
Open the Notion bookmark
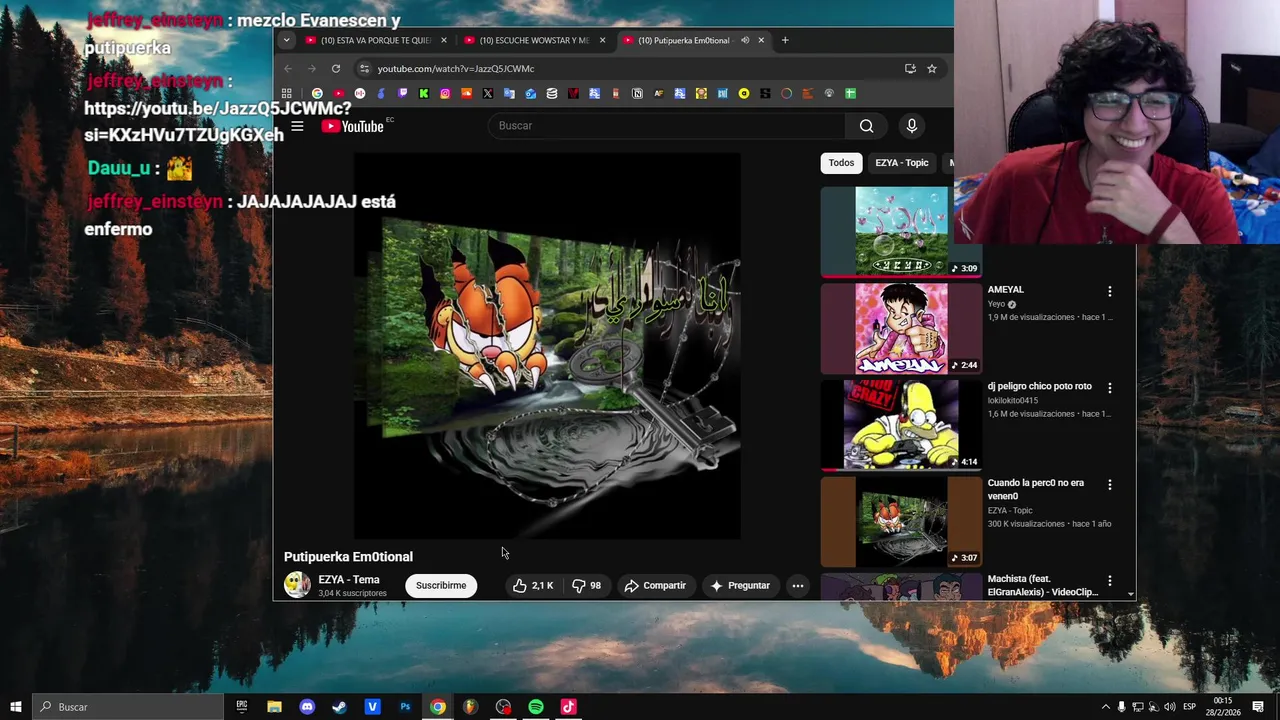pos(637,93)
